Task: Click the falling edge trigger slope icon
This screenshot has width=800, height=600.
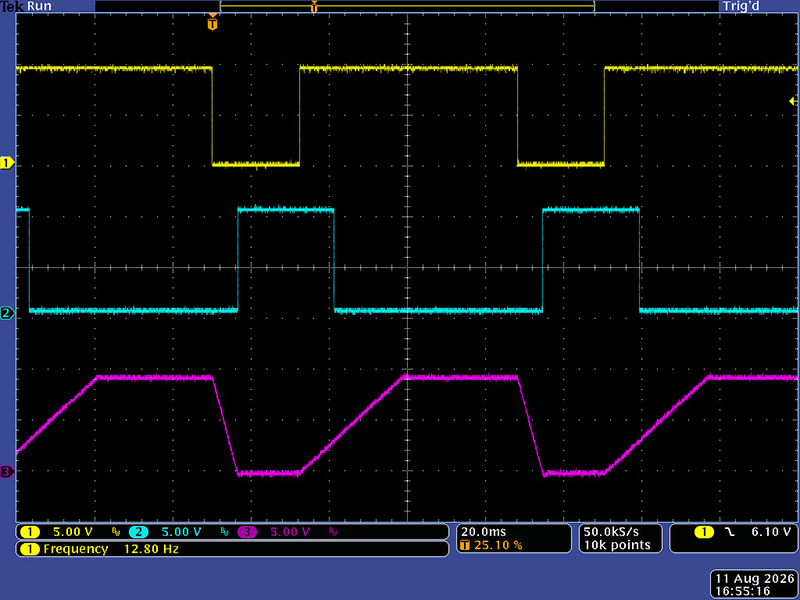Action: pyautogui.click(x=730, y=532)
